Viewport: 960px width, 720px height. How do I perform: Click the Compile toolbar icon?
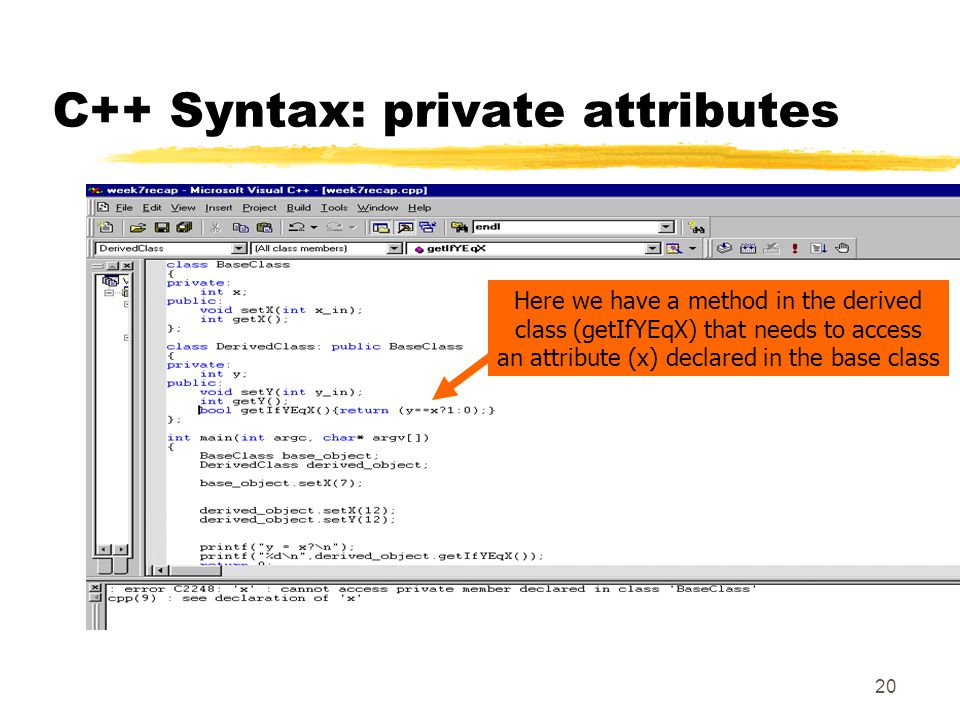pos(724,248)
